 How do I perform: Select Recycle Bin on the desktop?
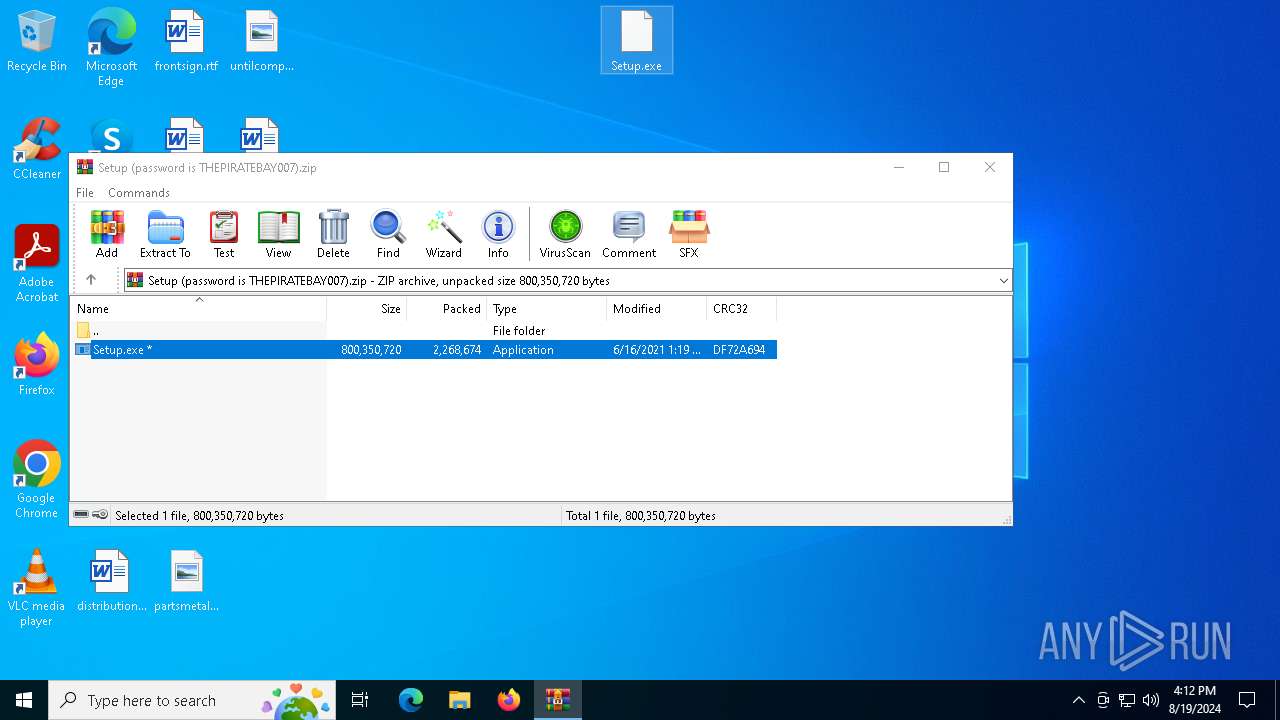pos(37,41)
